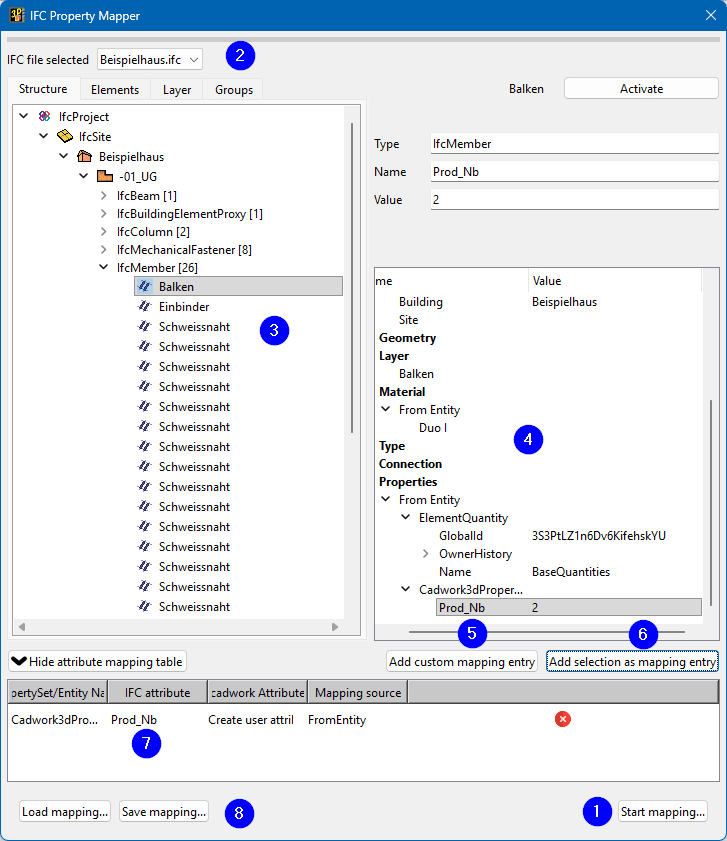Switch to the Elements tab
This screenshot has width=727, height=841.
point(115,90)
